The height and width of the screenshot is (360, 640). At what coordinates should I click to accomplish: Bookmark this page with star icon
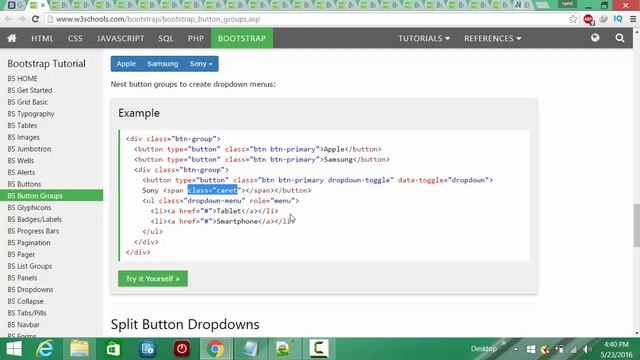point(573,19)
